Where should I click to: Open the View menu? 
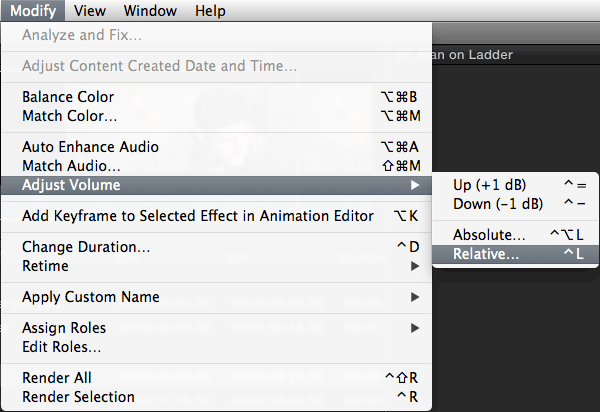click(90, 11)
